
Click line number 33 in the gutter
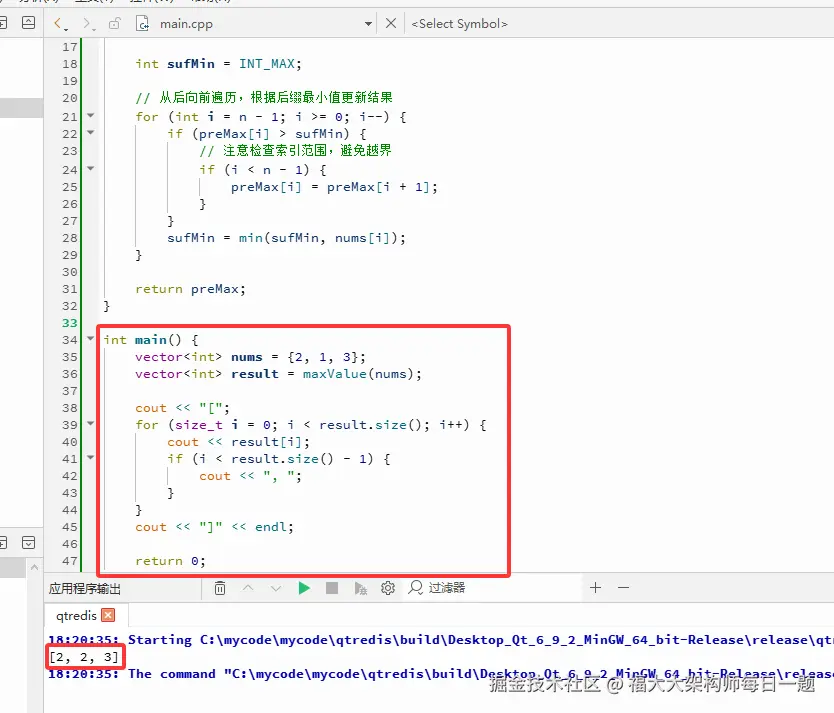[x=70, y=323]
